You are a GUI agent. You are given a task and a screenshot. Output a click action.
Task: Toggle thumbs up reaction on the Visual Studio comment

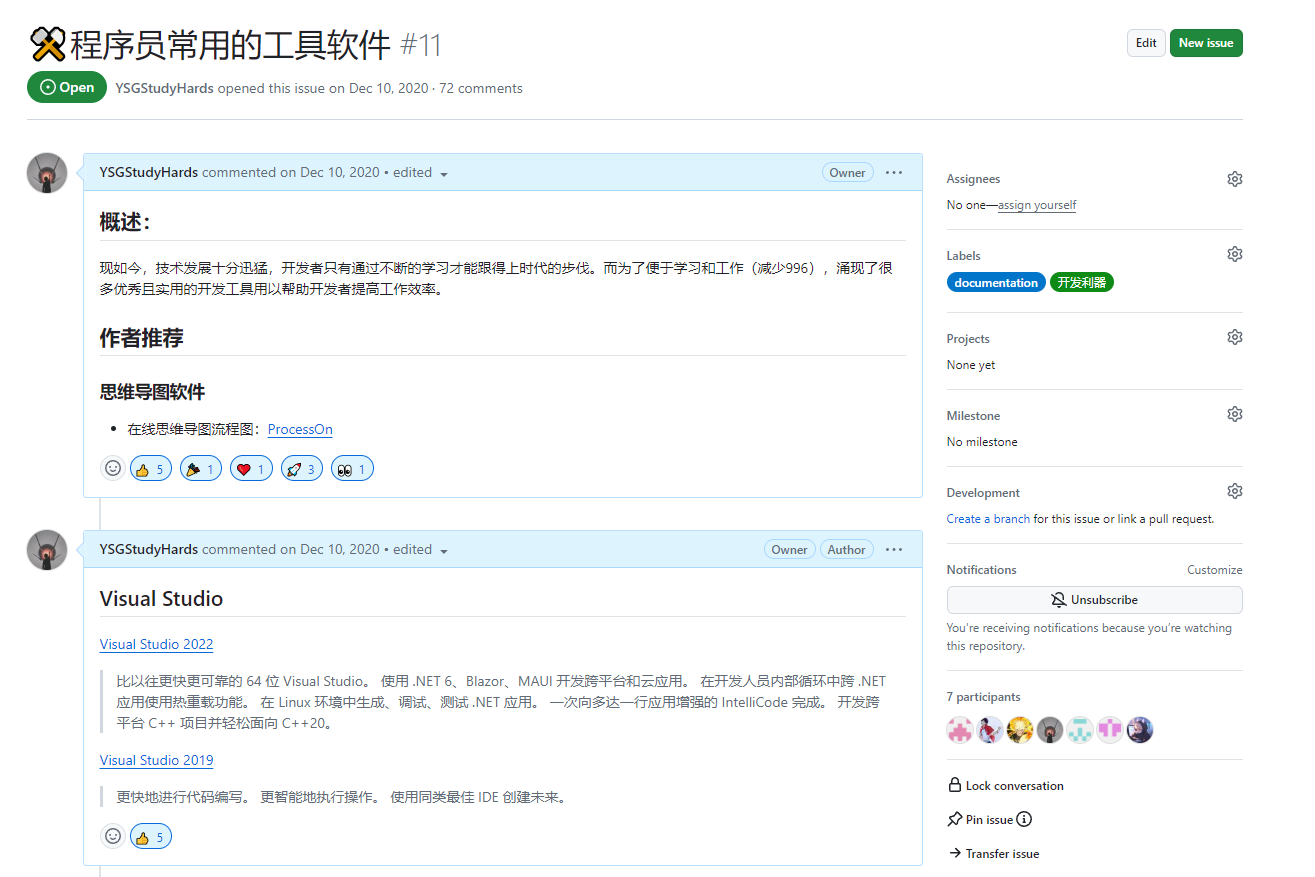150,837
